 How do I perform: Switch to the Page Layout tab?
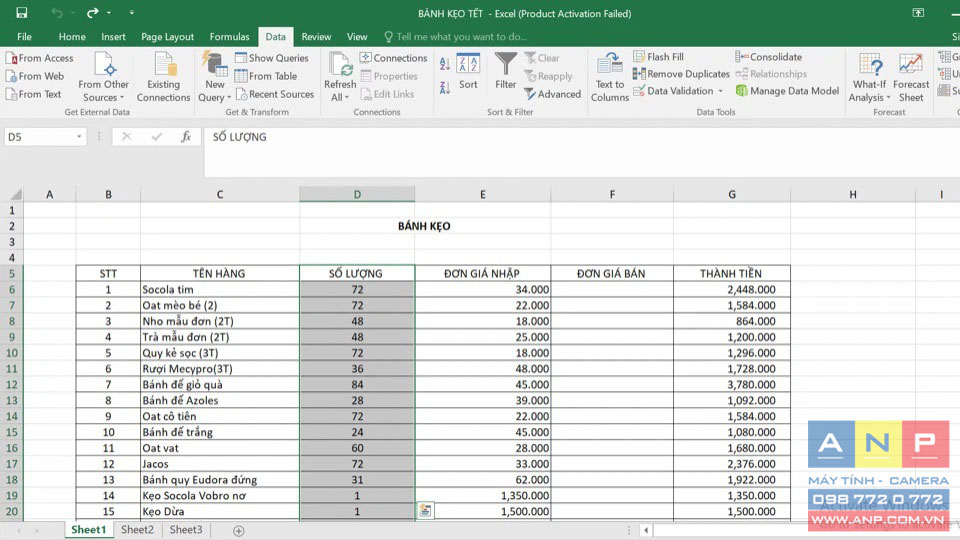(167, 37)
